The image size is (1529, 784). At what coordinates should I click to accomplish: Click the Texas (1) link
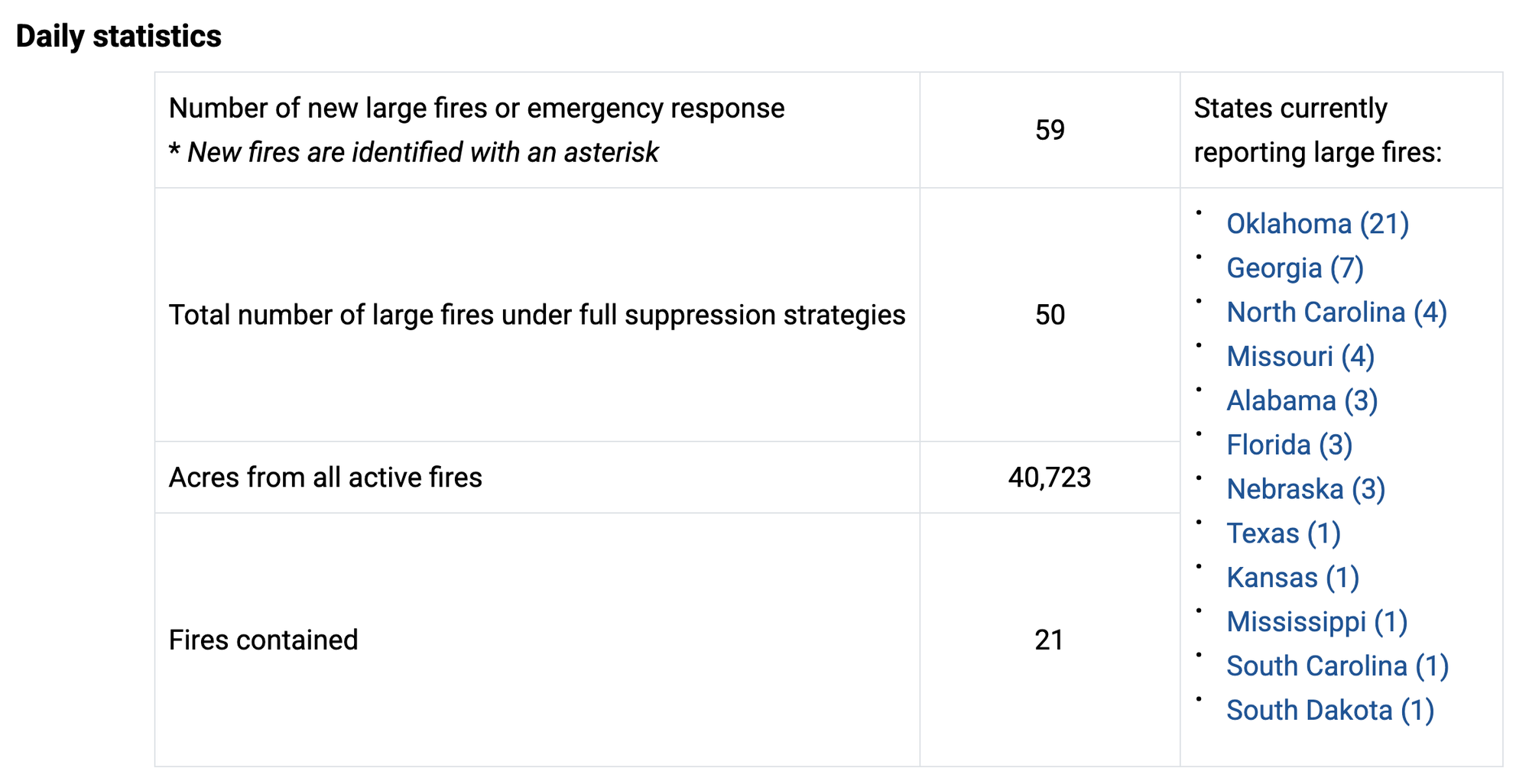pyautogui.click(x=1284, y=533)
